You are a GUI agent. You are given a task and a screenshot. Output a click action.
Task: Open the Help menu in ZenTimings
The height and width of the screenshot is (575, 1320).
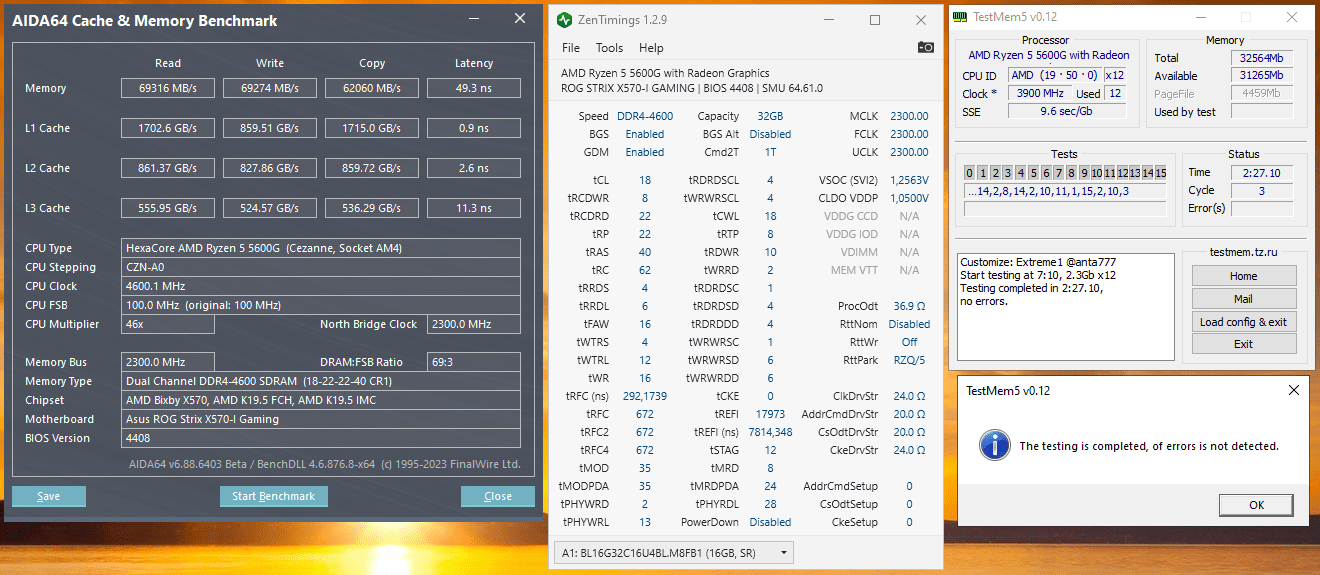651,47
